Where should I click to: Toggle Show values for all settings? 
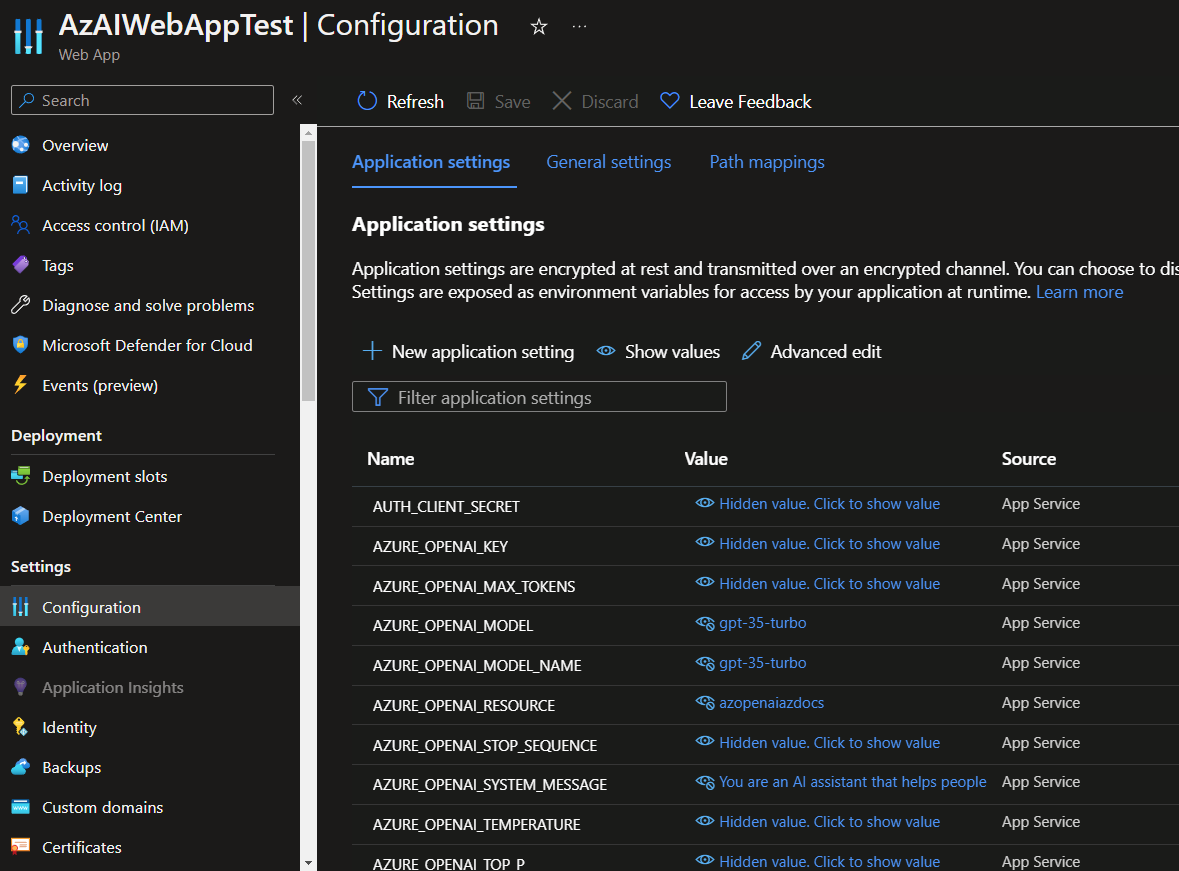point(658,351)
